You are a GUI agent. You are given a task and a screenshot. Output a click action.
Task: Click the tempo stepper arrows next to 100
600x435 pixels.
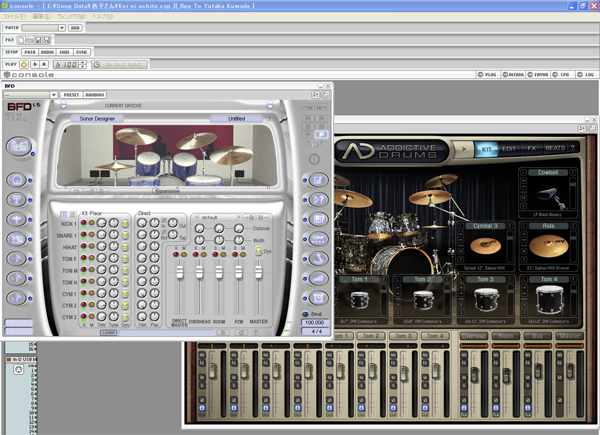83,64
